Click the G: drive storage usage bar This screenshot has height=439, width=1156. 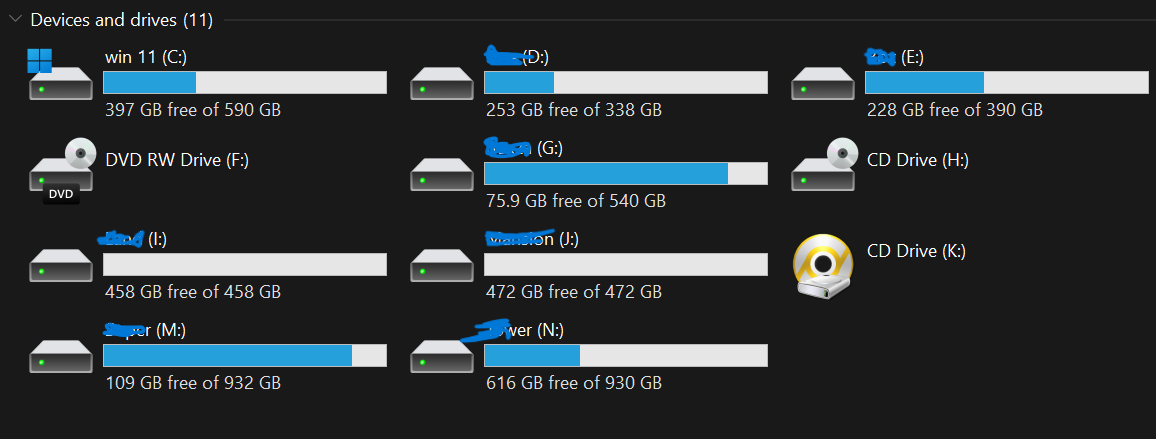coord(626,174)
